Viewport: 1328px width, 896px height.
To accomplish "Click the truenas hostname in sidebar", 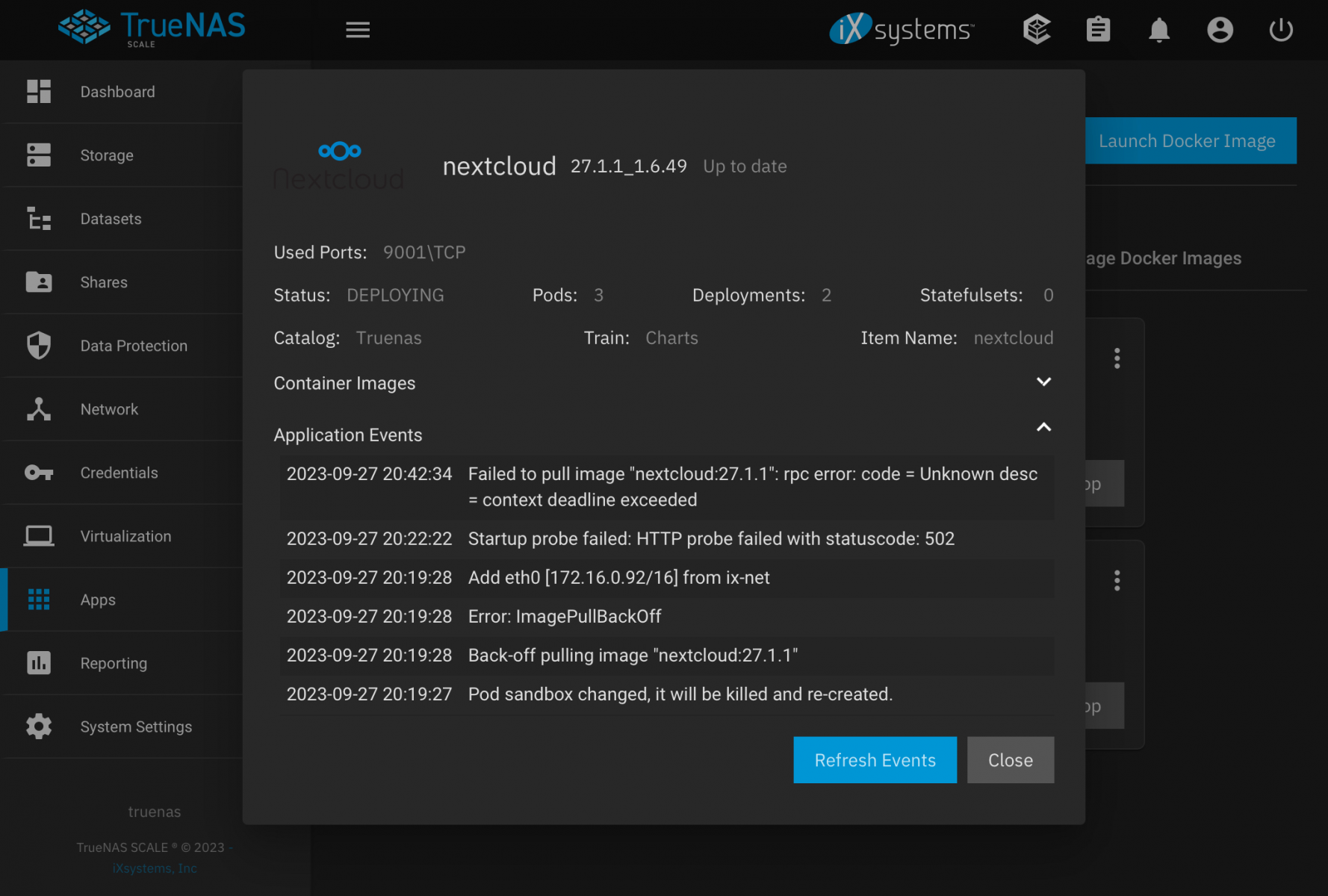I will pos(155,812).
